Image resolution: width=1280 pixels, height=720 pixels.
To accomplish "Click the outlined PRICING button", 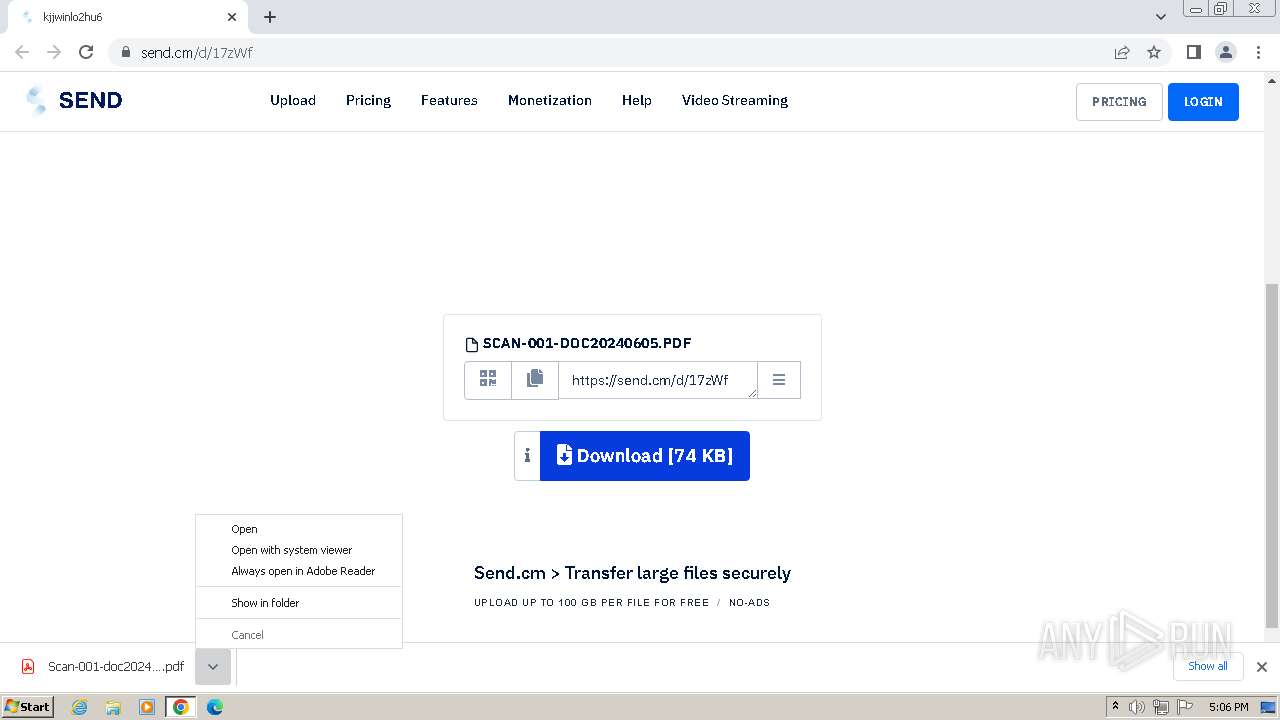I will pyautogui.click(x=1119, y=102).
